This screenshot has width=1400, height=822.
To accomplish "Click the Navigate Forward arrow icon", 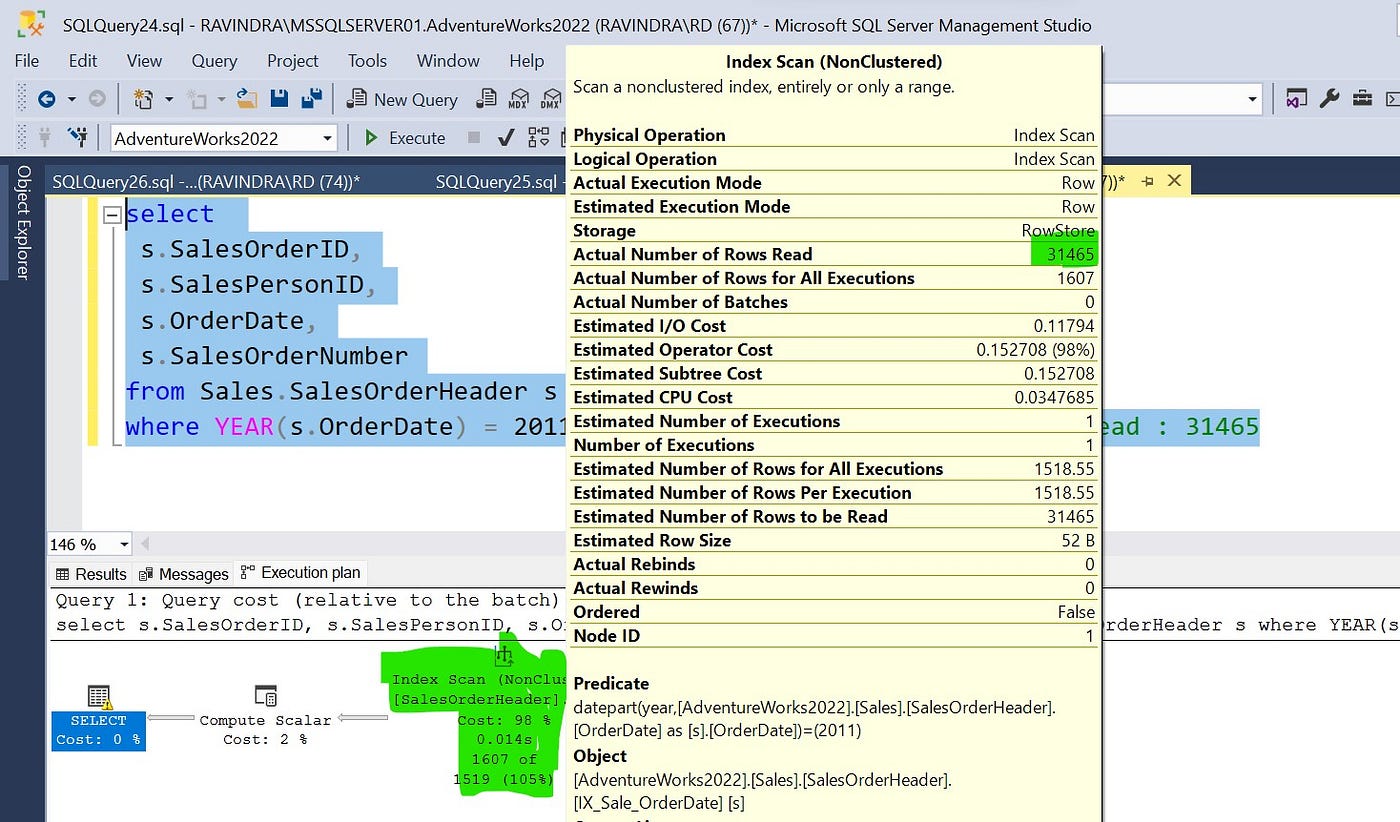I will [x=97, y=99].
